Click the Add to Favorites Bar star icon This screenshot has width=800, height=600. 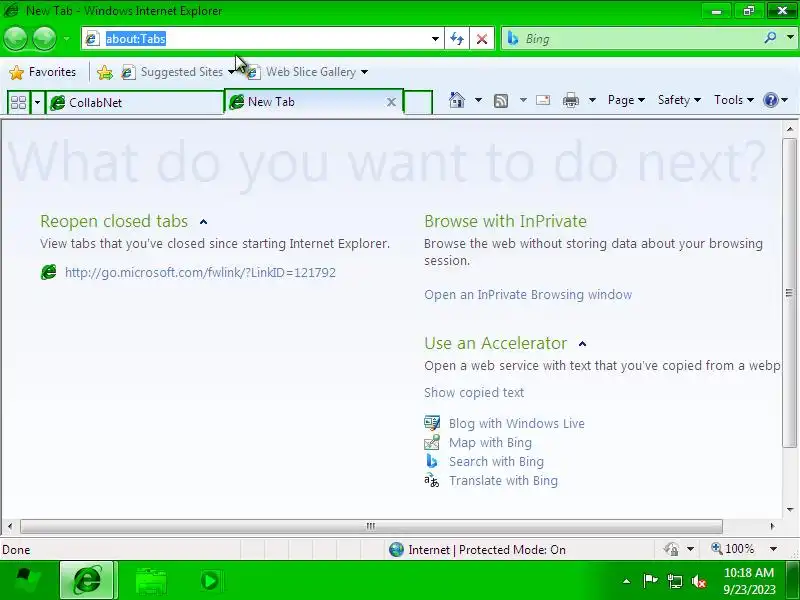(x=105, y=72)
